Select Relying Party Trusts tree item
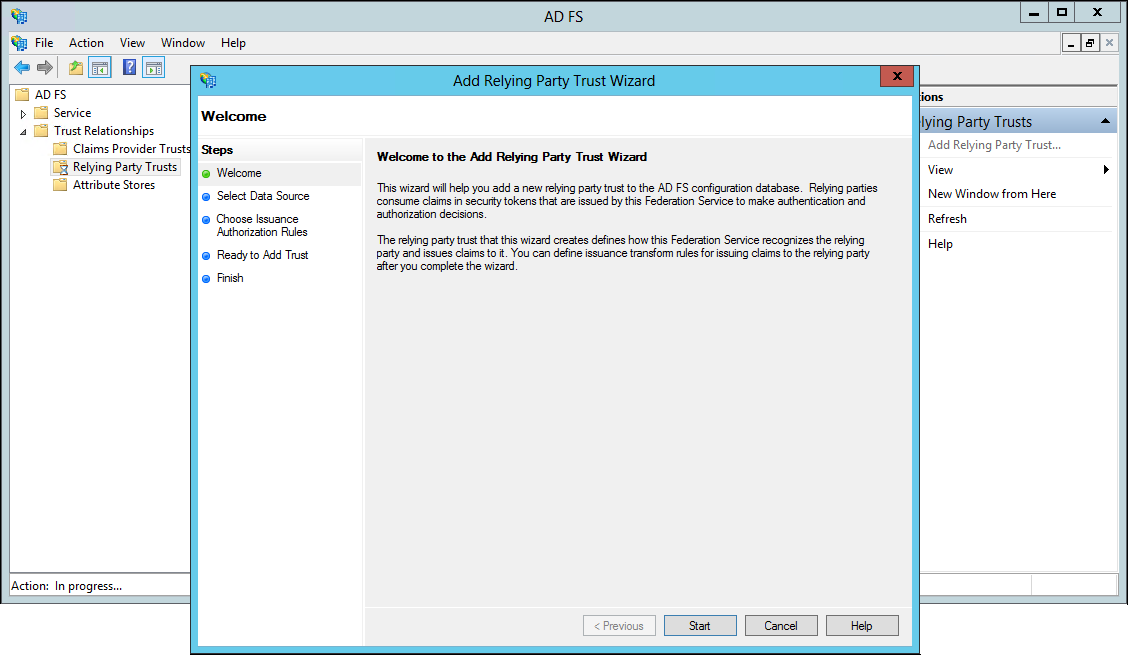This screenshot has height=655, width=1128. pos(125,167)
